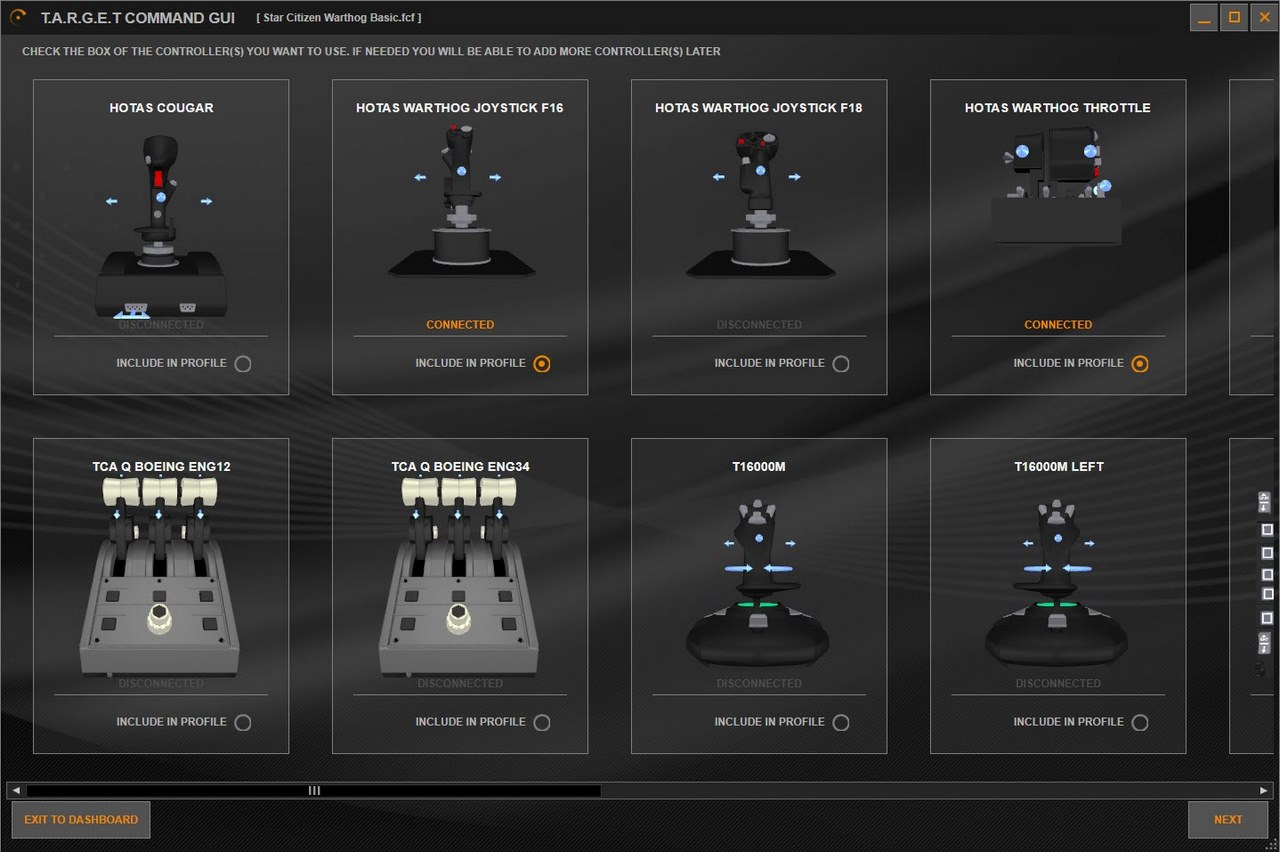1280x852 pixels.
Task: Maximize the T.A.R.G.E.T window
Action: coord(1235,18)
